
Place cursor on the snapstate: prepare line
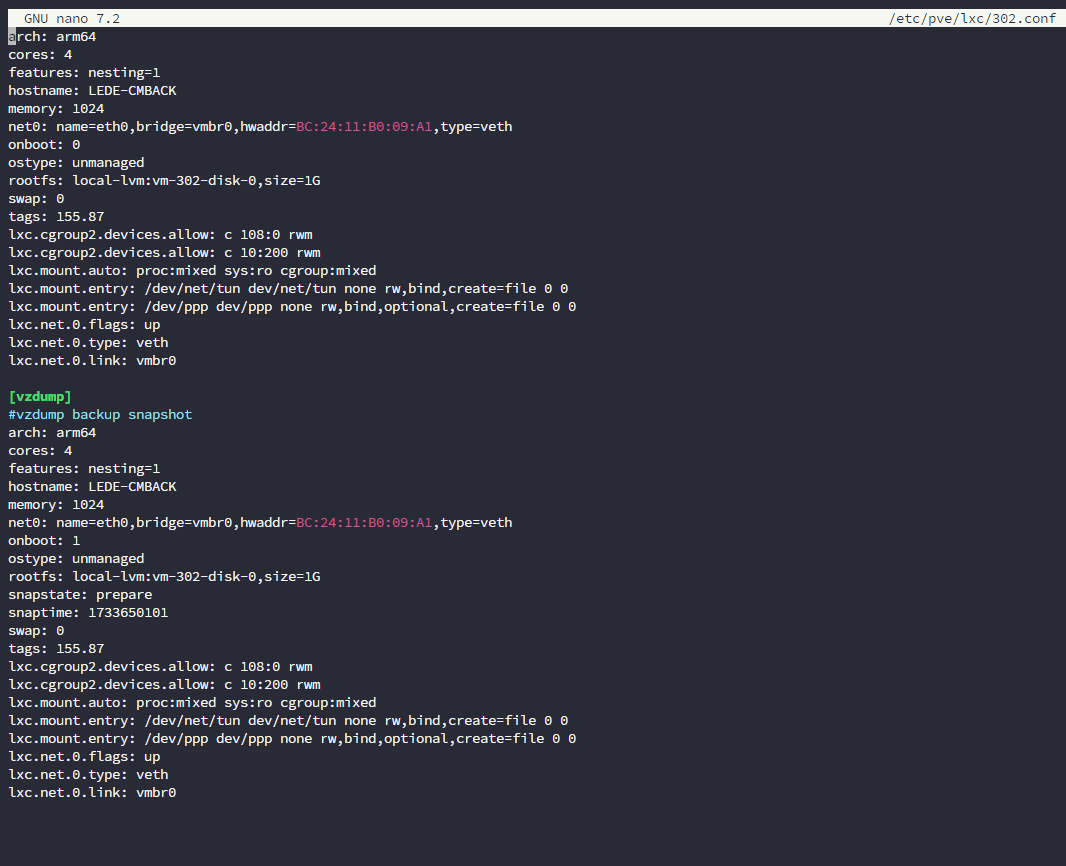pyautogui.click(x=80, y=595)
